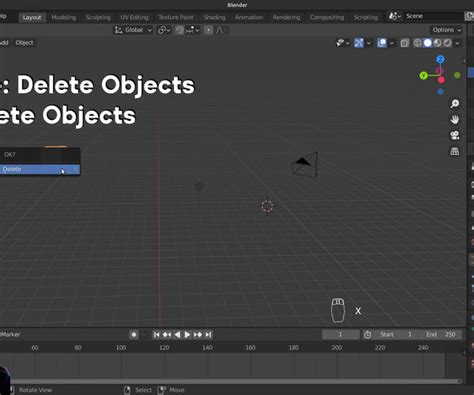Toggle X-ray mode

point(404,43)
